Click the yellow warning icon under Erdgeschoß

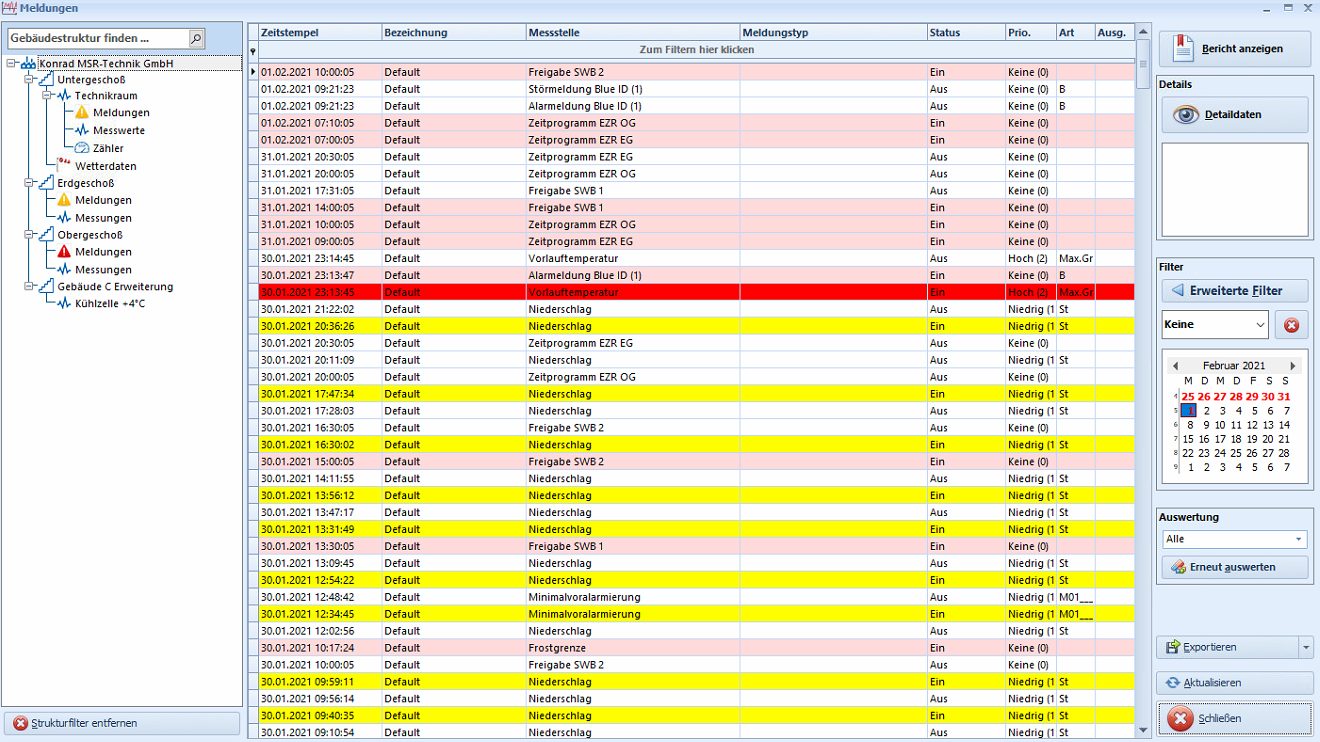(64, 200)
